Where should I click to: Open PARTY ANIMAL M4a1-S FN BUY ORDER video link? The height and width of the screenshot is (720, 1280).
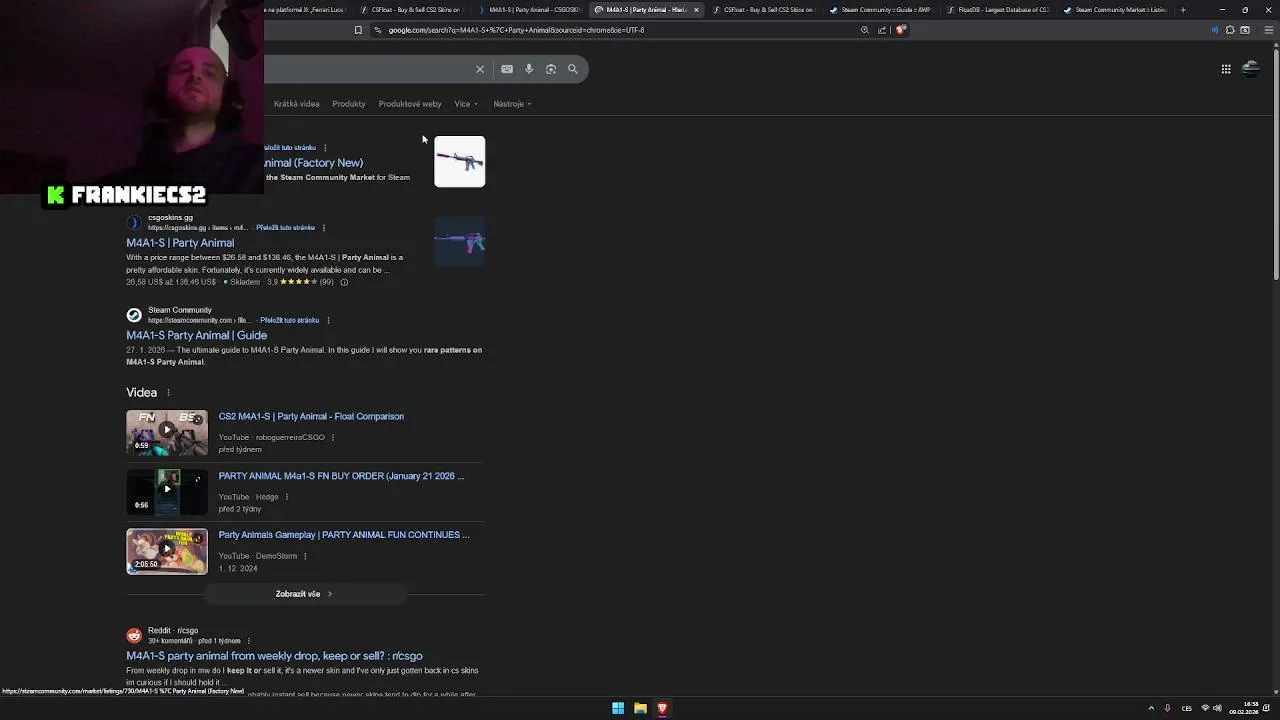[341, 476]
